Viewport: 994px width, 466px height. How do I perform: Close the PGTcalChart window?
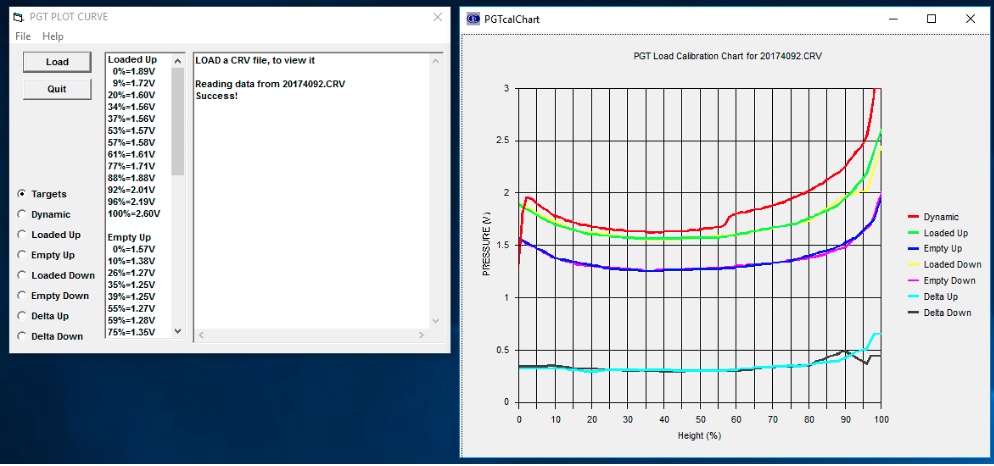969,19
